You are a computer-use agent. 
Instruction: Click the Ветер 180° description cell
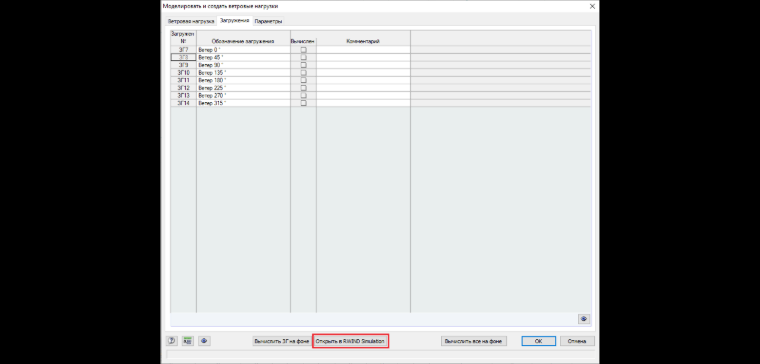[x=243, y=80]
